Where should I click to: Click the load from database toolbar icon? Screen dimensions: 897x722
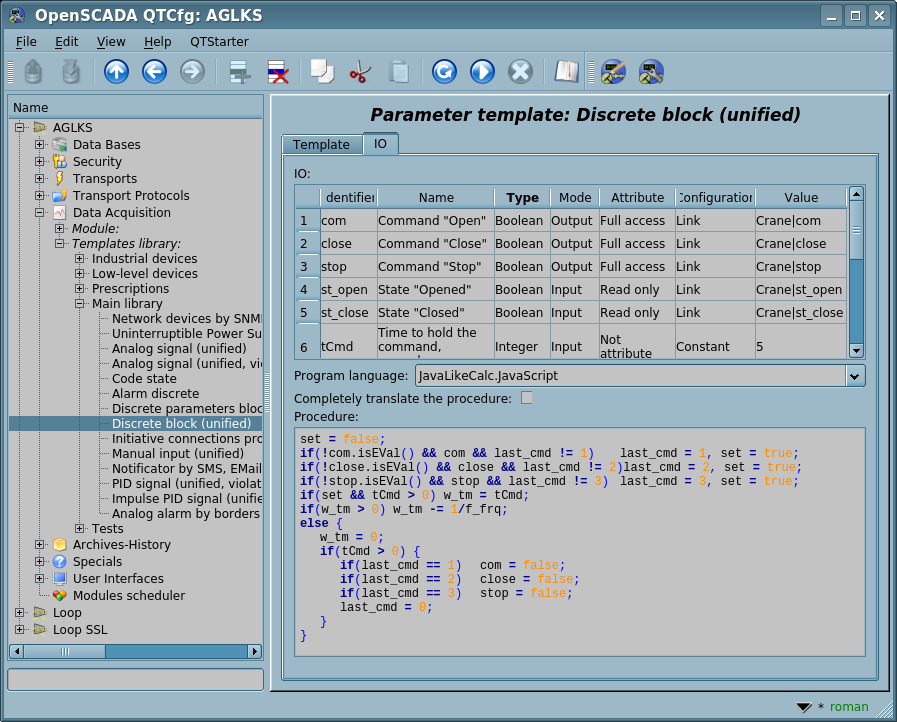pyautogui.click(x=33, y=72)
